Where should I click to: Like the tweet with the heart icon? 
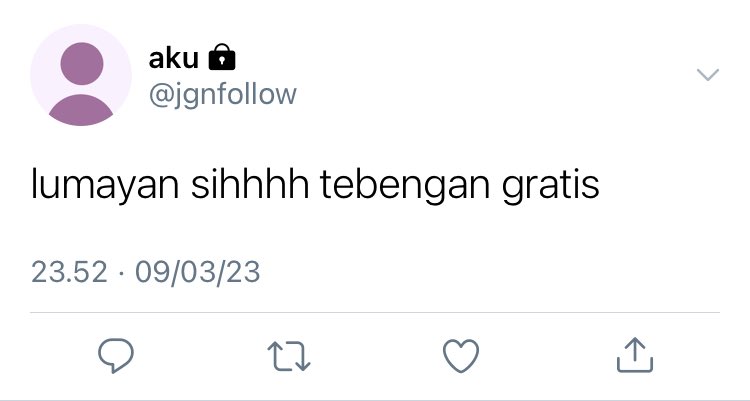point(461,356)
